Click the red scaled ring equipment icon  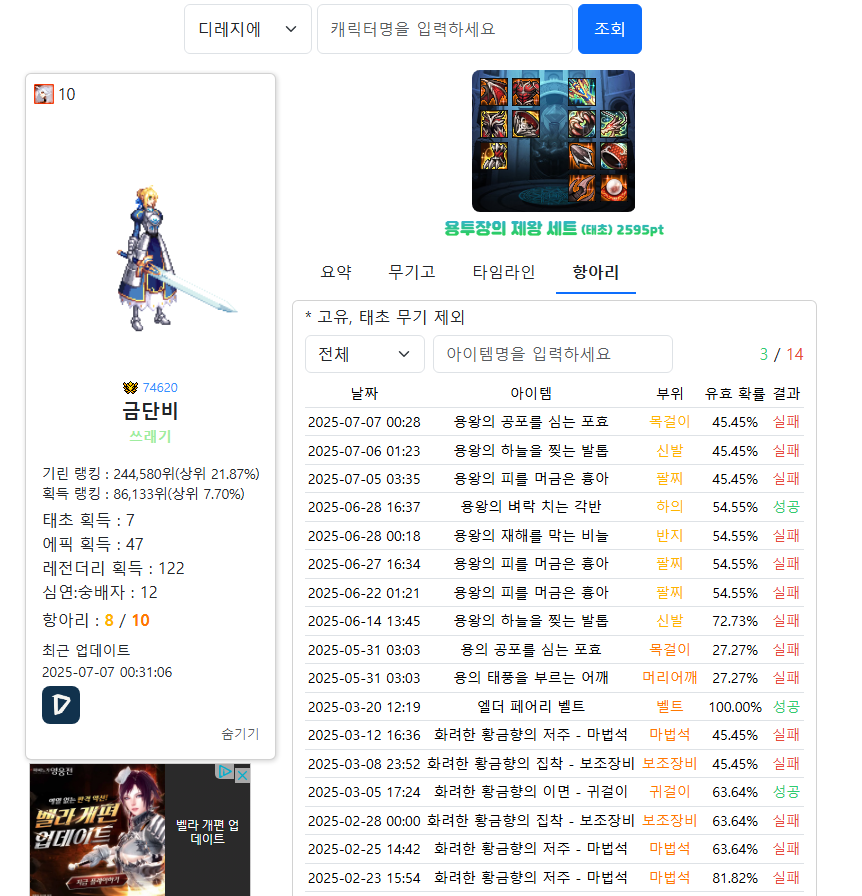614,156
